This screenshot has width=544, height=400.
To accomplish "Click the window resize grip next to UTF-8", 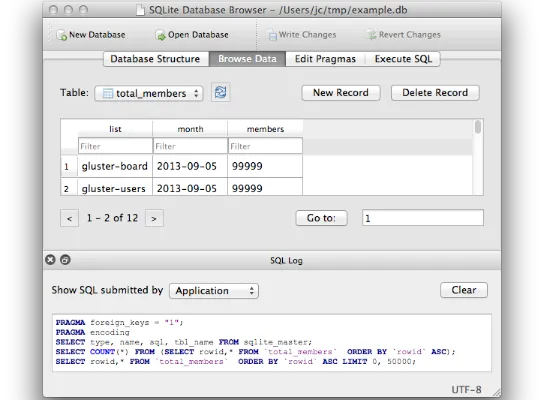I will [x=497, y=393].
